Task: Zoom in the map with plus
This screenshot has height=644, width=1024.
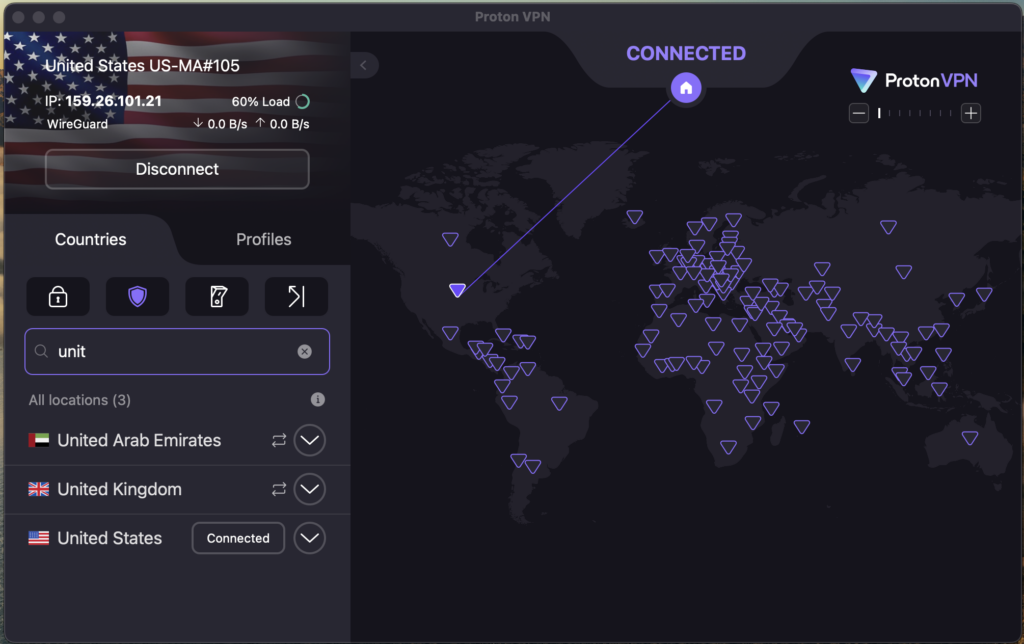Action: coord(971,114)
